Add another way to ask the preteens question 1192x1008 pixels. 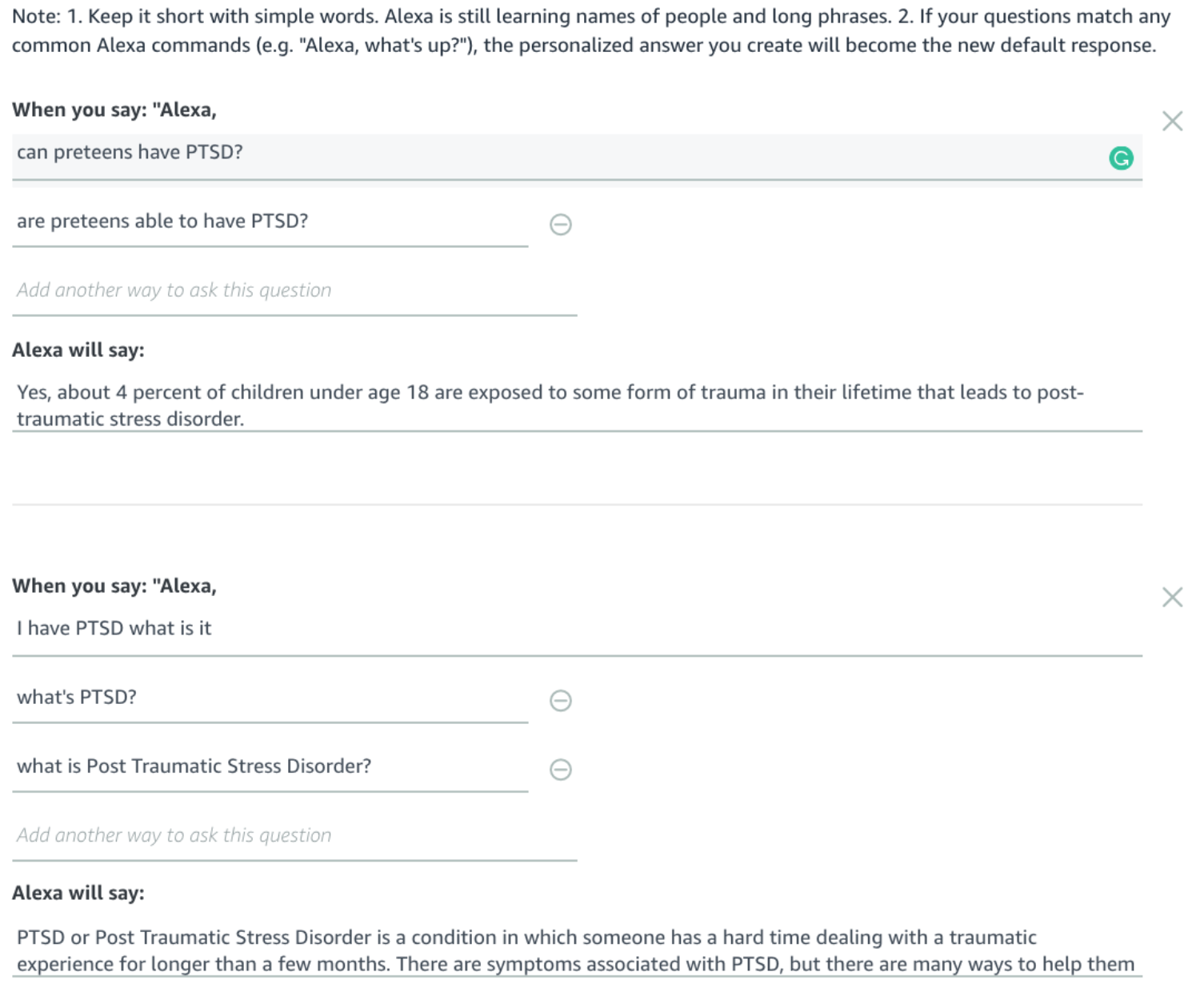pos(294,292)
